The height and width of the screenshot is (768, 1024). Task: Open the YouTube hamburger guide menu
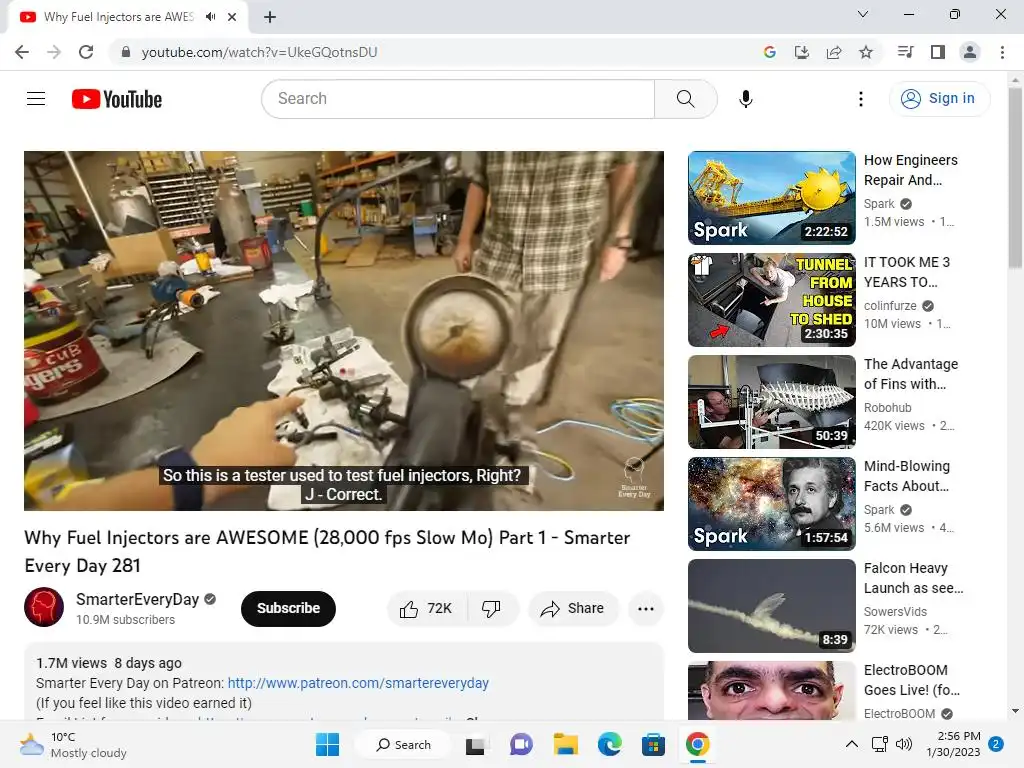(36, 99)
